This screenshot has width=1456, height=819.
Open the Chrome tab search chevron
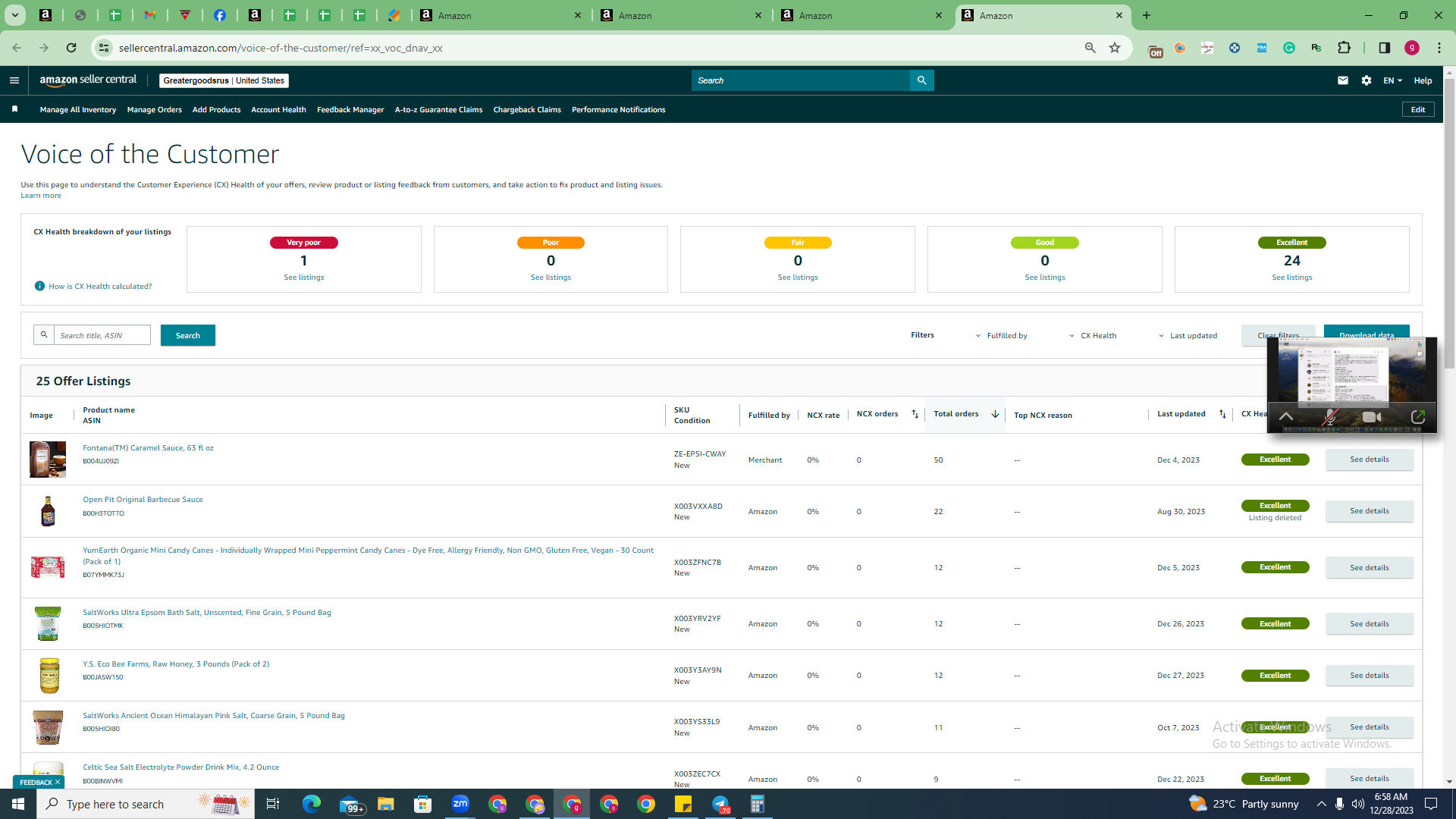tap(14, 15)
